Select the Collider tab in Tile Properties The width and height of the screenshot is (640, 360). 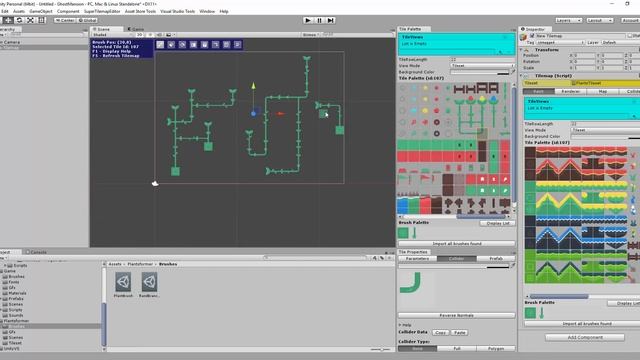tap(456, 259)
